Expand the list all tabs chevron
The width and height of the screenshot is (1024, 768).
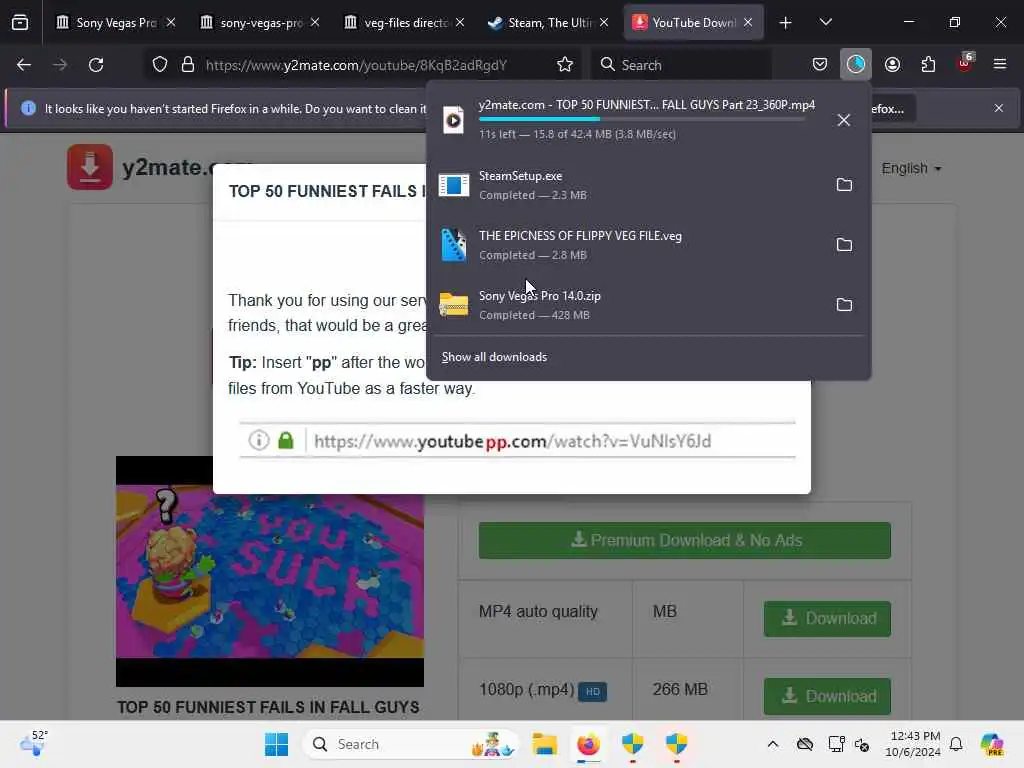pyautogui.click(x=825, y=22)
